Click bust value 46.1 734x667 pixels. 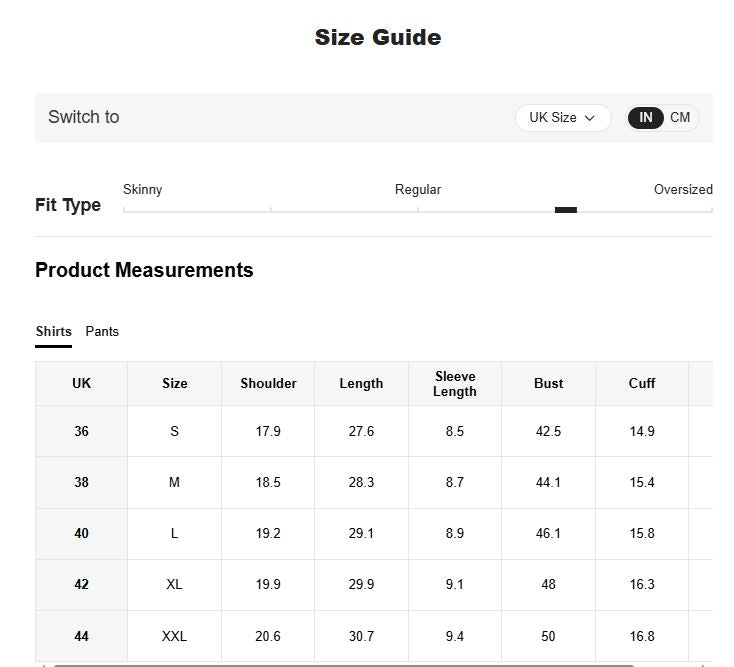tap(548, 533)
